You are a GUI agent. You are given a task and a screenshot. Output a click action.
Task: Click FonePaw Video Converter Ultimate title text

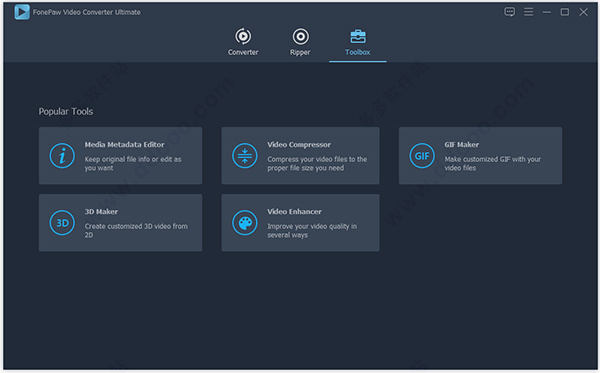pyautogui.click(x=86, y=12)
